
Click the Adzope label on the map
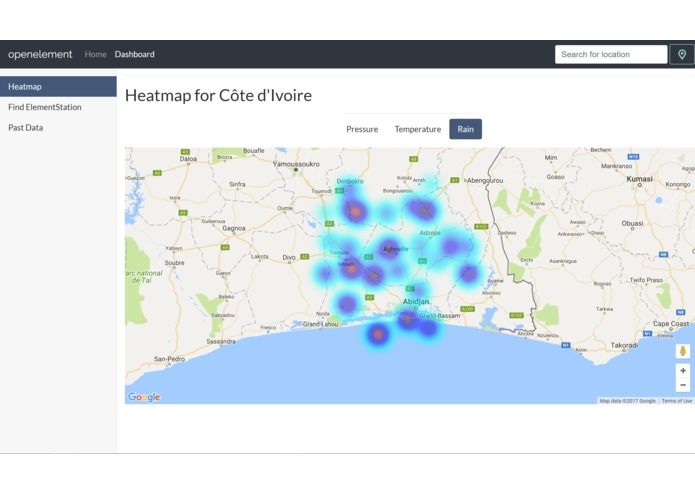point(430,233)
